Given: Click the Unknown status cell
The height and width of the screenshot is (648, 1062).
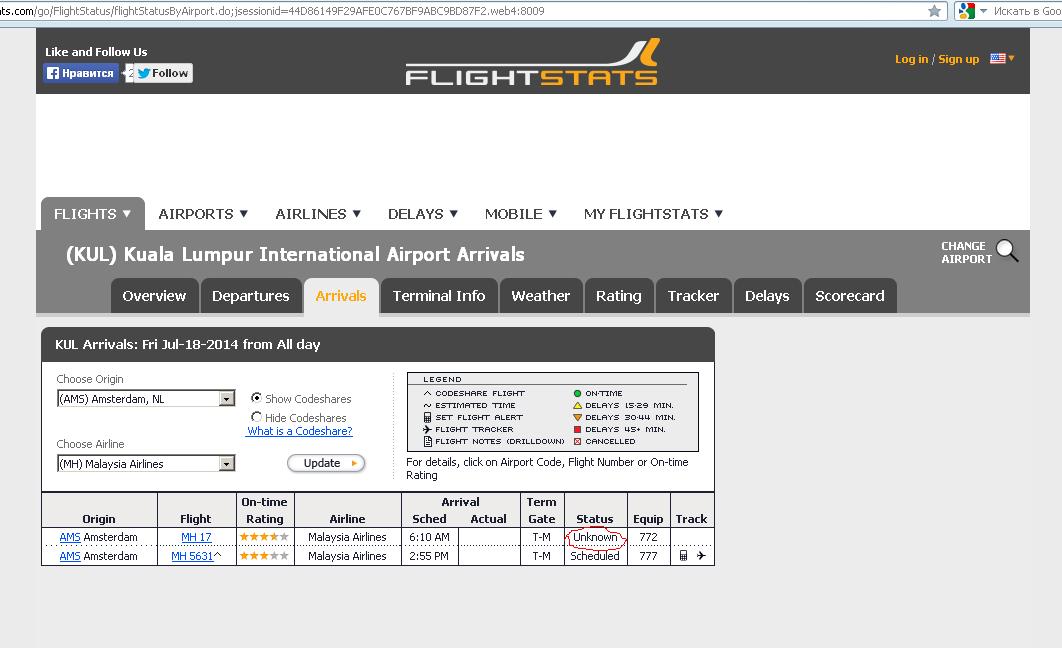Looking at the screenshot, I should (595, 537).
